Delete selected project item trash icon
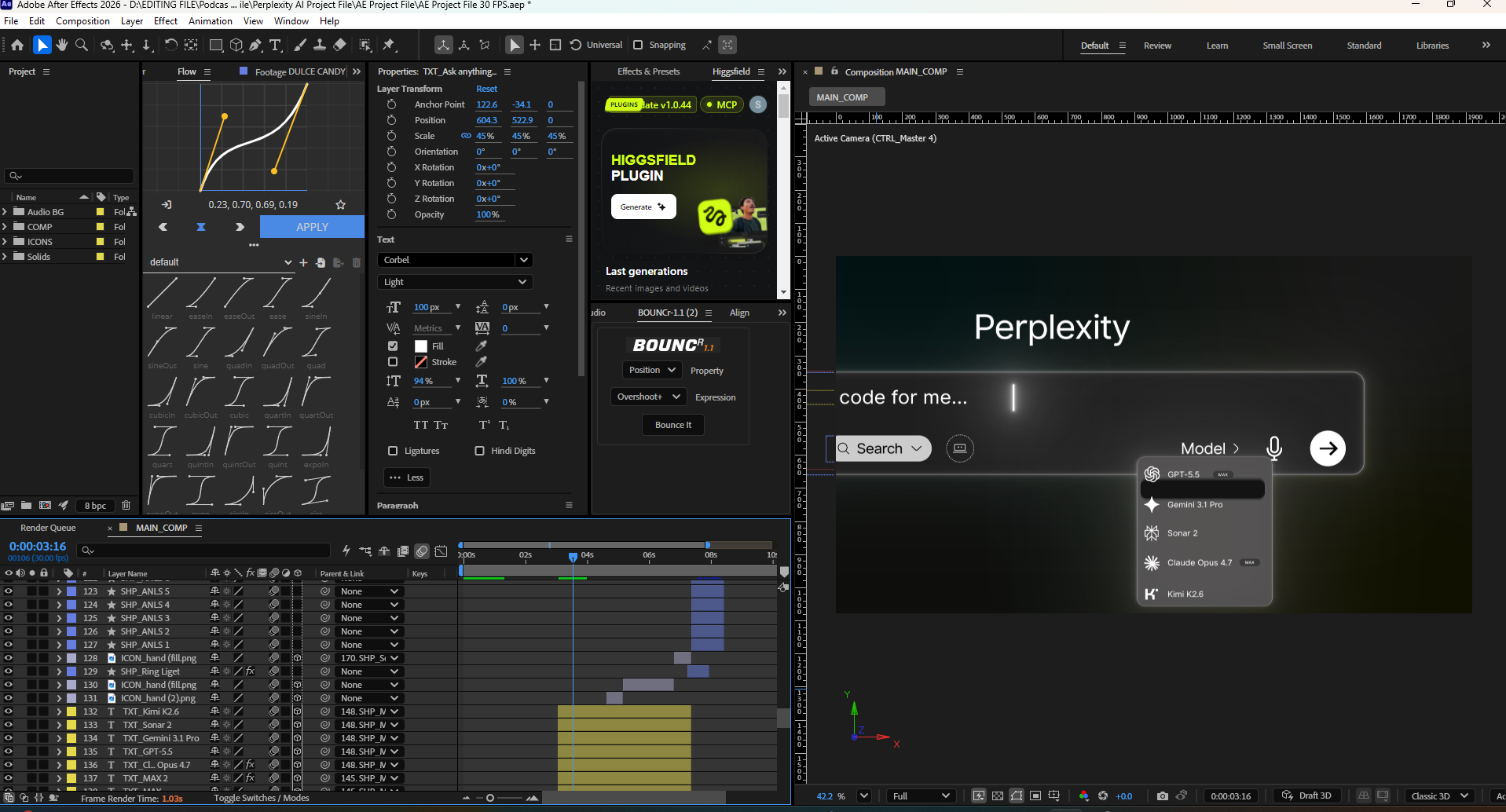This screenshot has width=1506, height=812. (x=126, y=505)
